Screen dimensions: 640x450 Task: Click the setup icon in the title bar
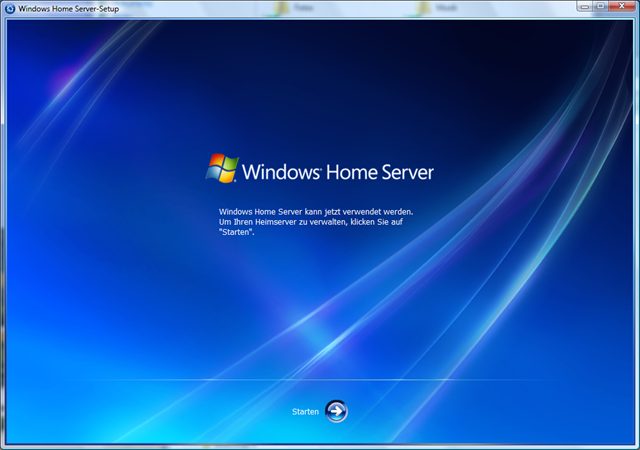[10, 9]
